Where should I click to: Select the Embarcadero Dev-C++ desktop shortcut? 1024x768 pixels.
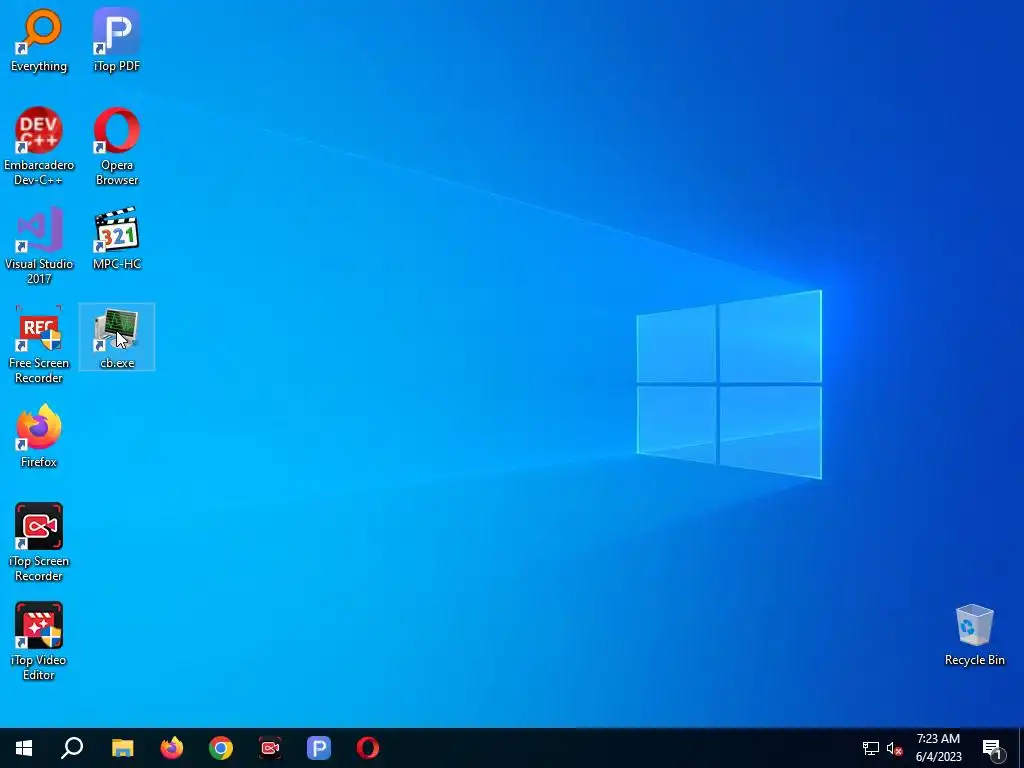coord(39,146)
